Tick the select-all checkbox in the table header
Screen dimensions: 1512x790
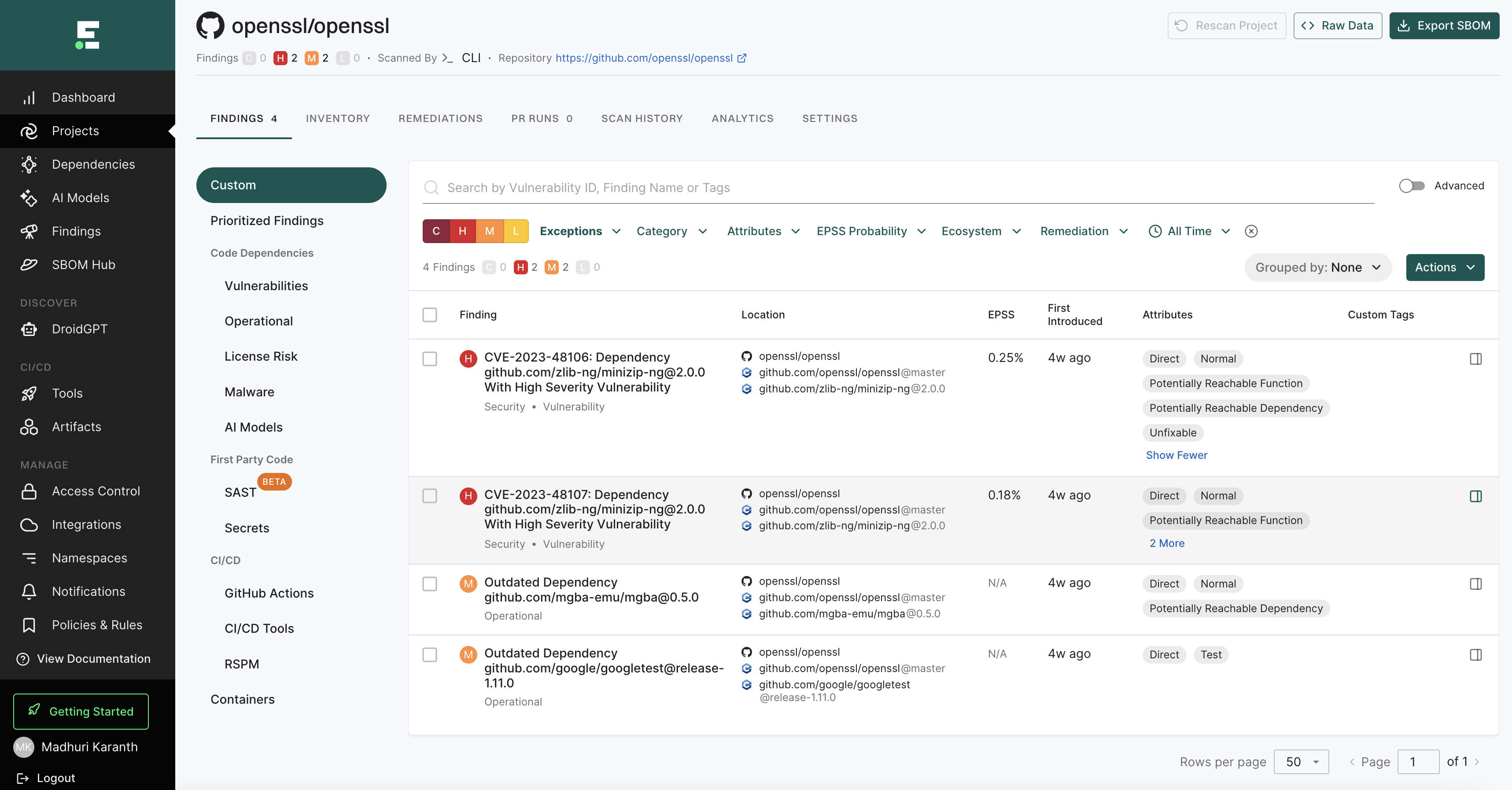pyautogui.click(x=430, y=314)
